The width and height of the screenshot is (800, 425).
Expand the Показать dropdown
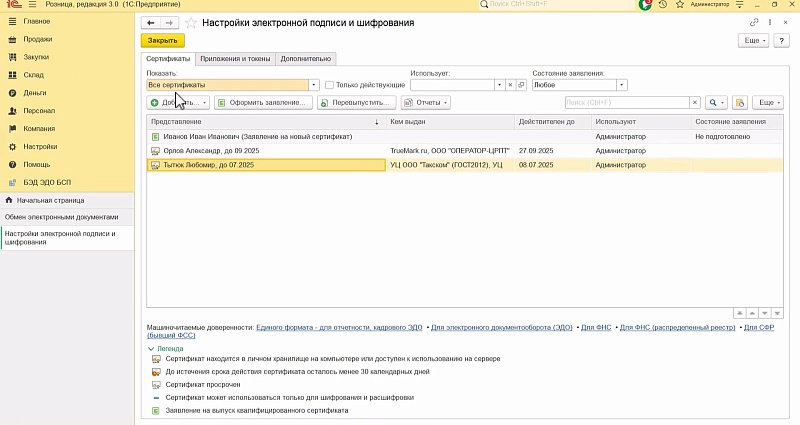click(314, 85)
